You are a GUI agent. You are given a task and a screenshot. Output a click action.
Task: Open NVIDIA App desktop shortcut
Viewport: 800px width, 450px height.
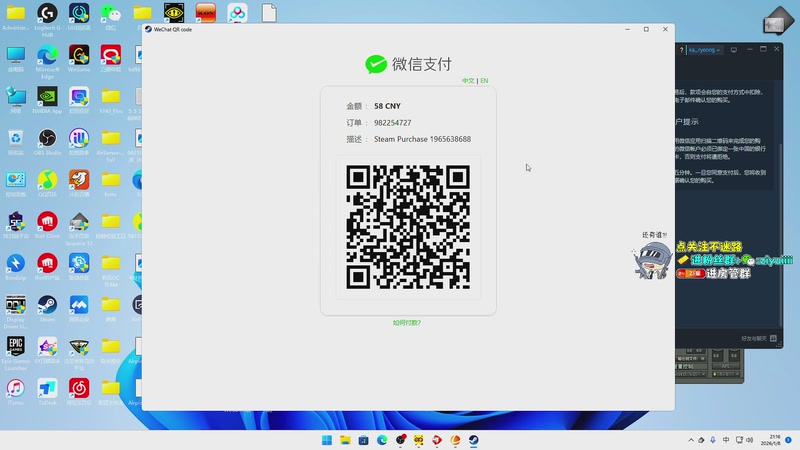point(47,100)
